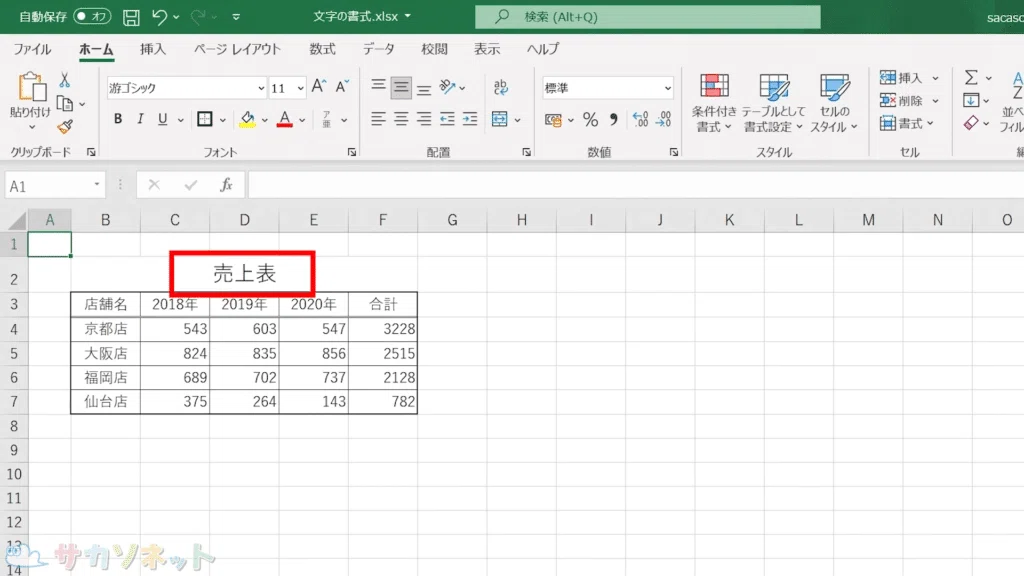Switch to the 数式 tab
Screen dimensions: 1024x576
(x=322, y=49)
